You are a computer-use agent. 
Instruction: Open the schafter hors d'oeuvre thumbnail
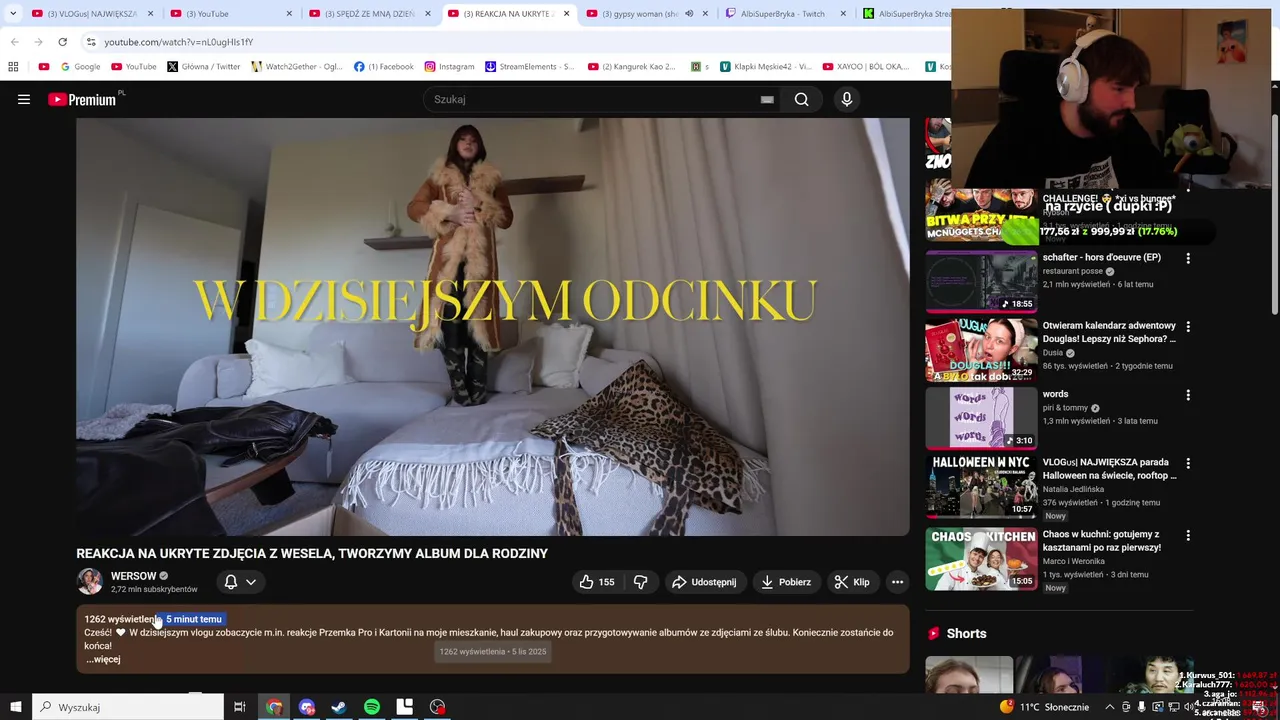click(981, 281)
